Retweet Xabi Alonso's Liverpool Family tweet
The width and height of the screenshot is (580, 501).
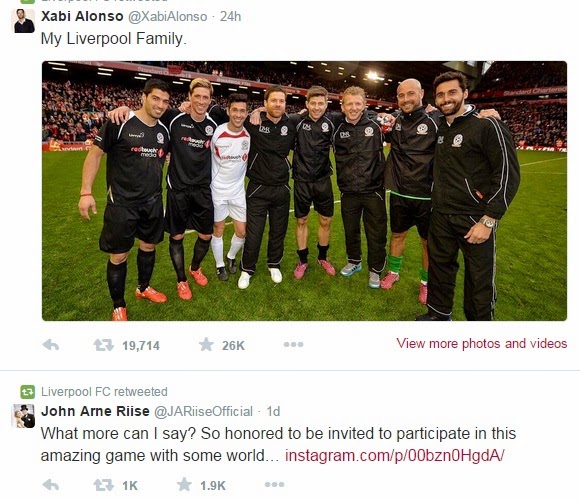(104, 345)
